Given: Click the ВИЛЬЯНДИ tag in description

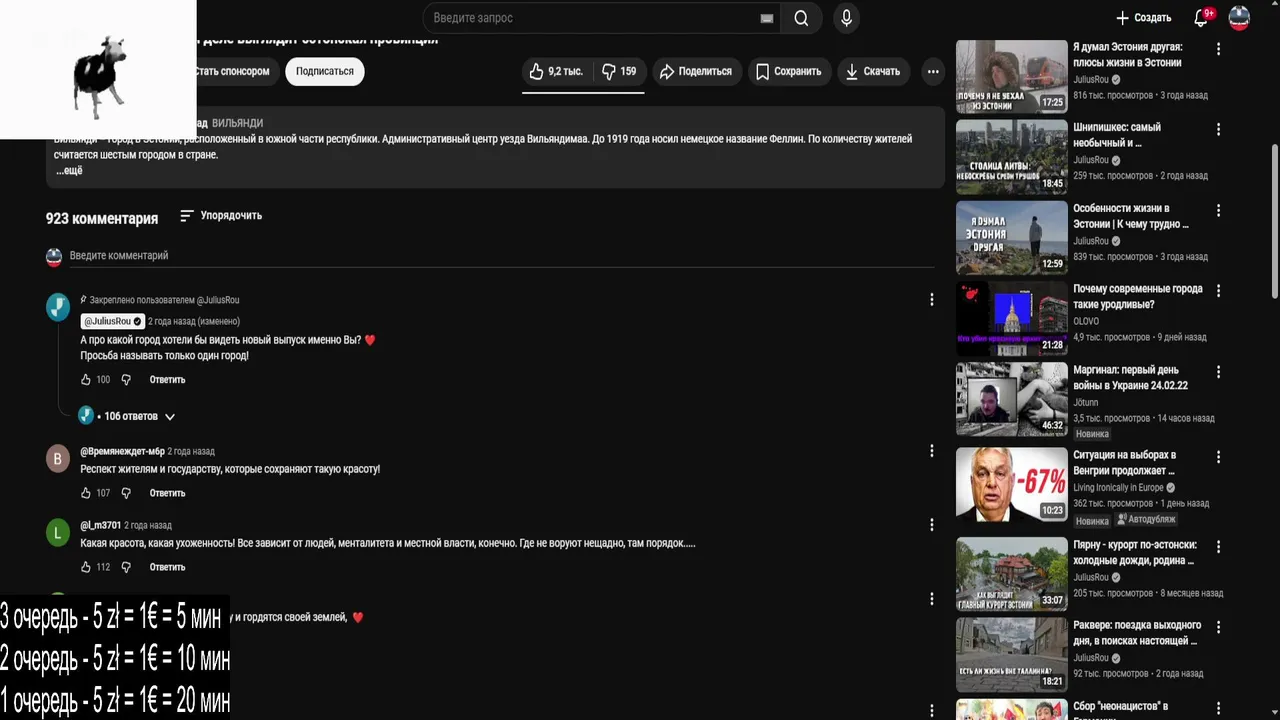Looking at the screenshot, I should [x=237, y=123].
